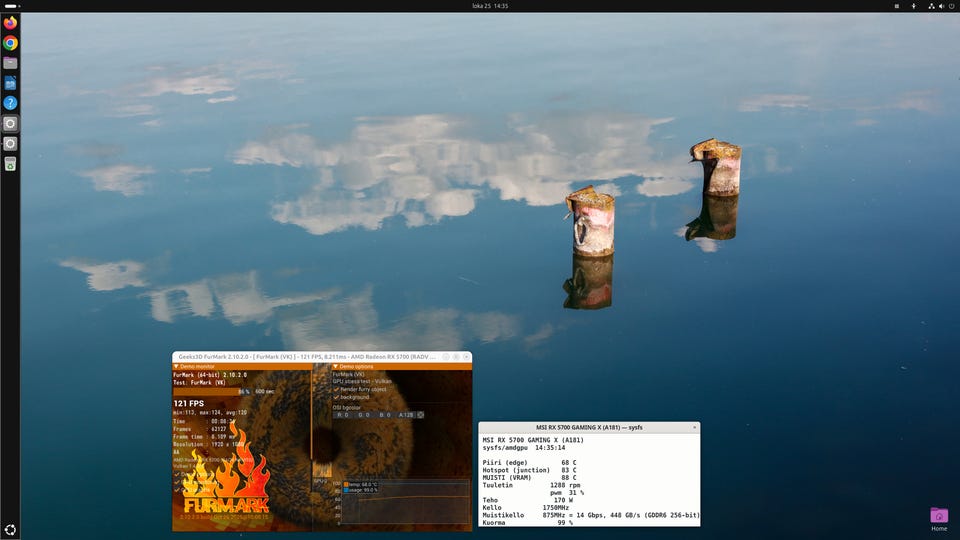
Task: Open the Trash from the dock
Action: pos(10,164)
